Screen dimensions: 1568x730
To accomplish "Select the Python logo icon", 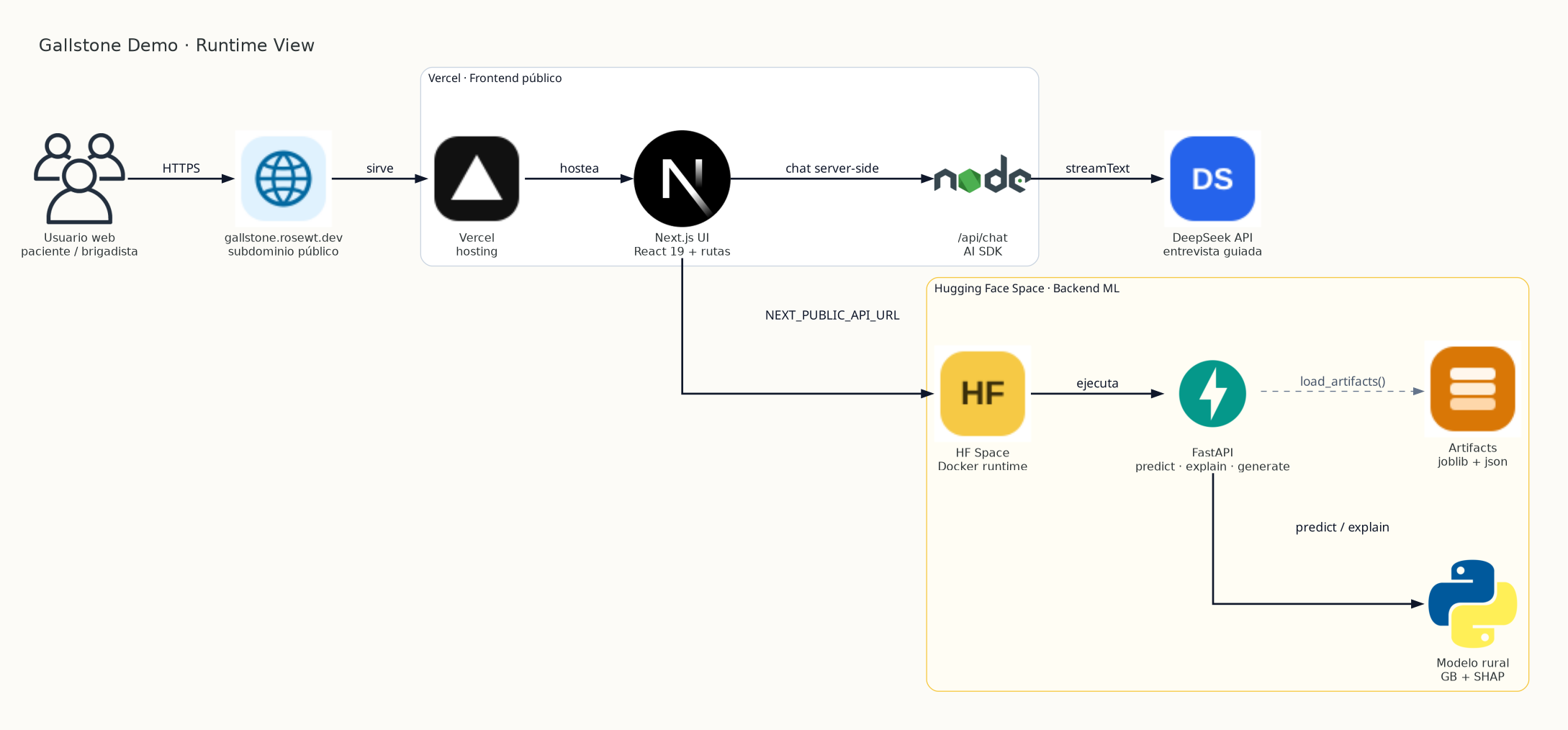I will coord(1472,603).
